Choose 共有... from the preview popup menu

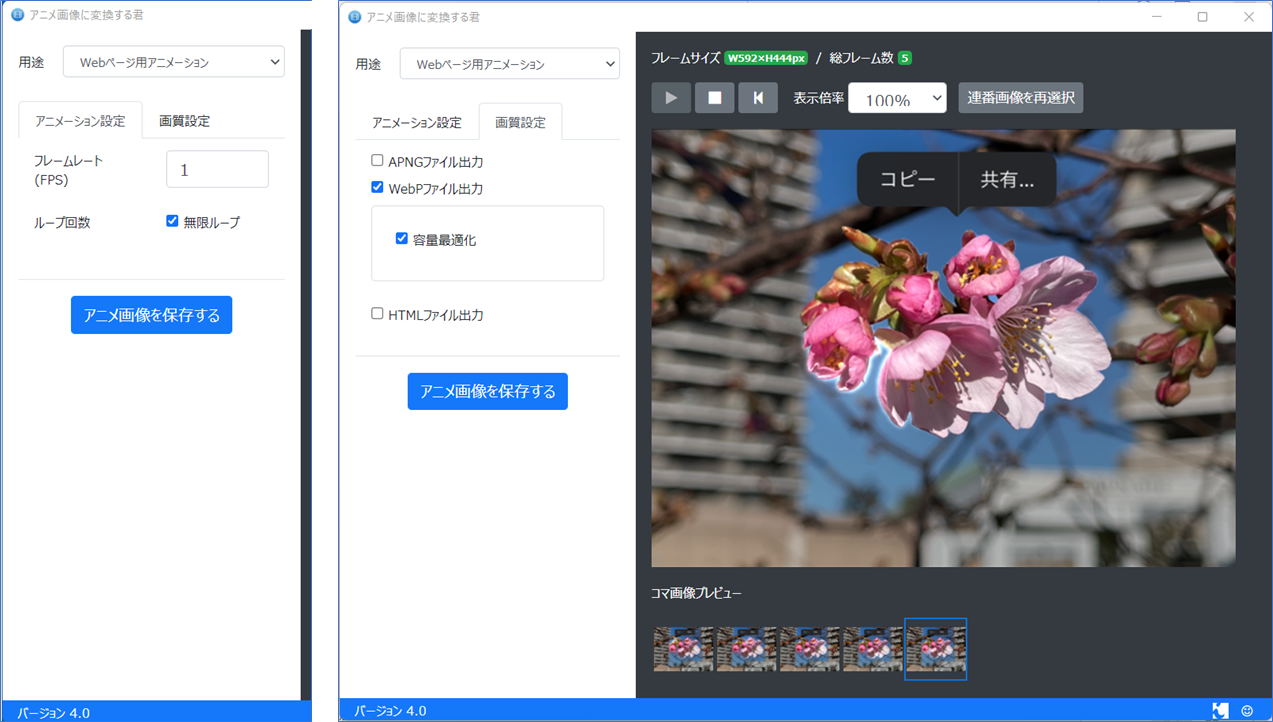(x=1005, y=180)
